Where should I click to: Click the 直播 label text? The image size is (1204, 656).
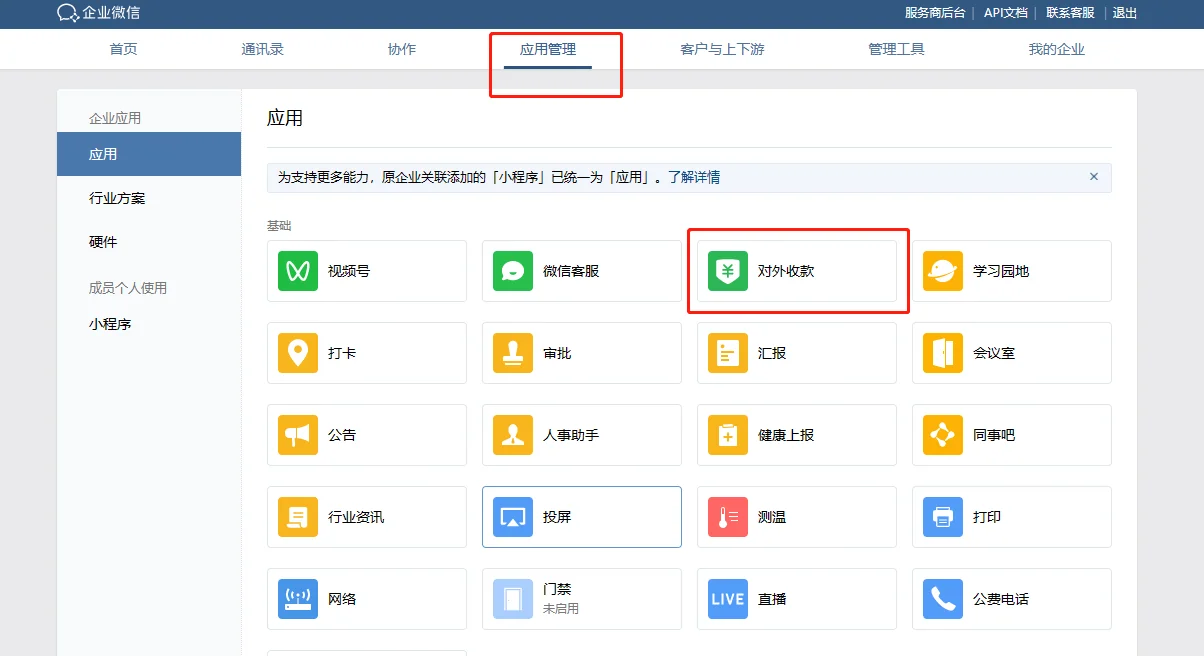tap(772, 599)
